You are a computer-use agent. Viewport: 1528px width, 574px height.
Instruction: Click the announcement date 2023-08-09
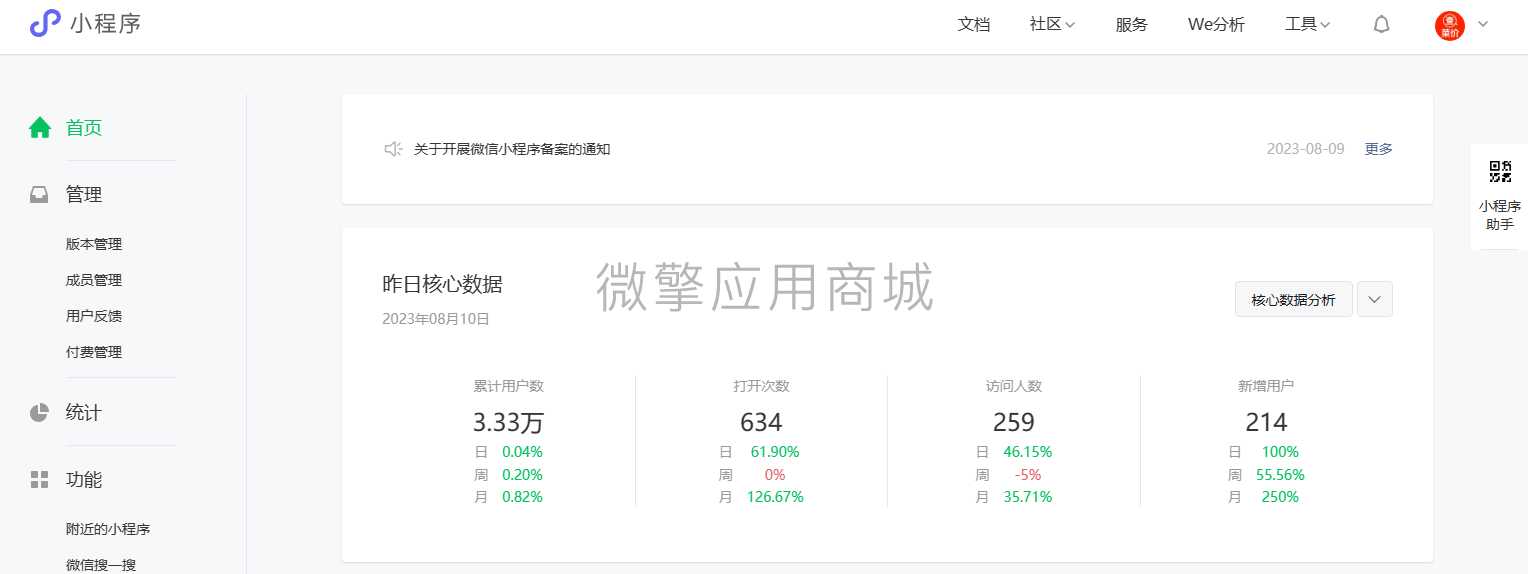(x=1306, y=149)
